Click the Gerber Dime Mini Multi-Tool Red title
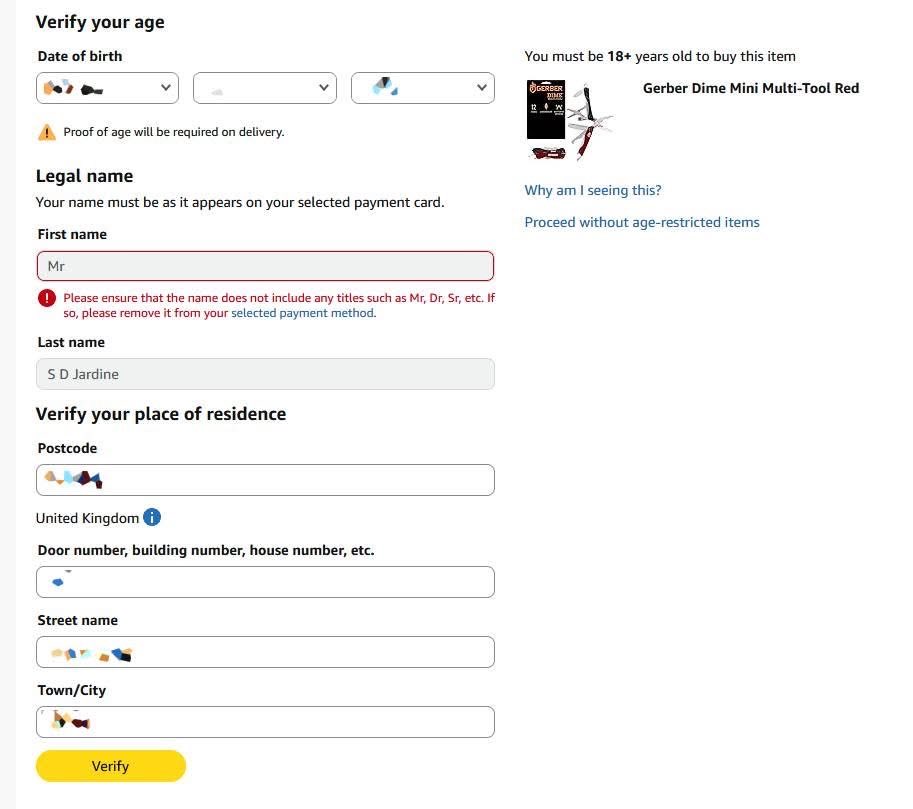 (x=751, y=88)
